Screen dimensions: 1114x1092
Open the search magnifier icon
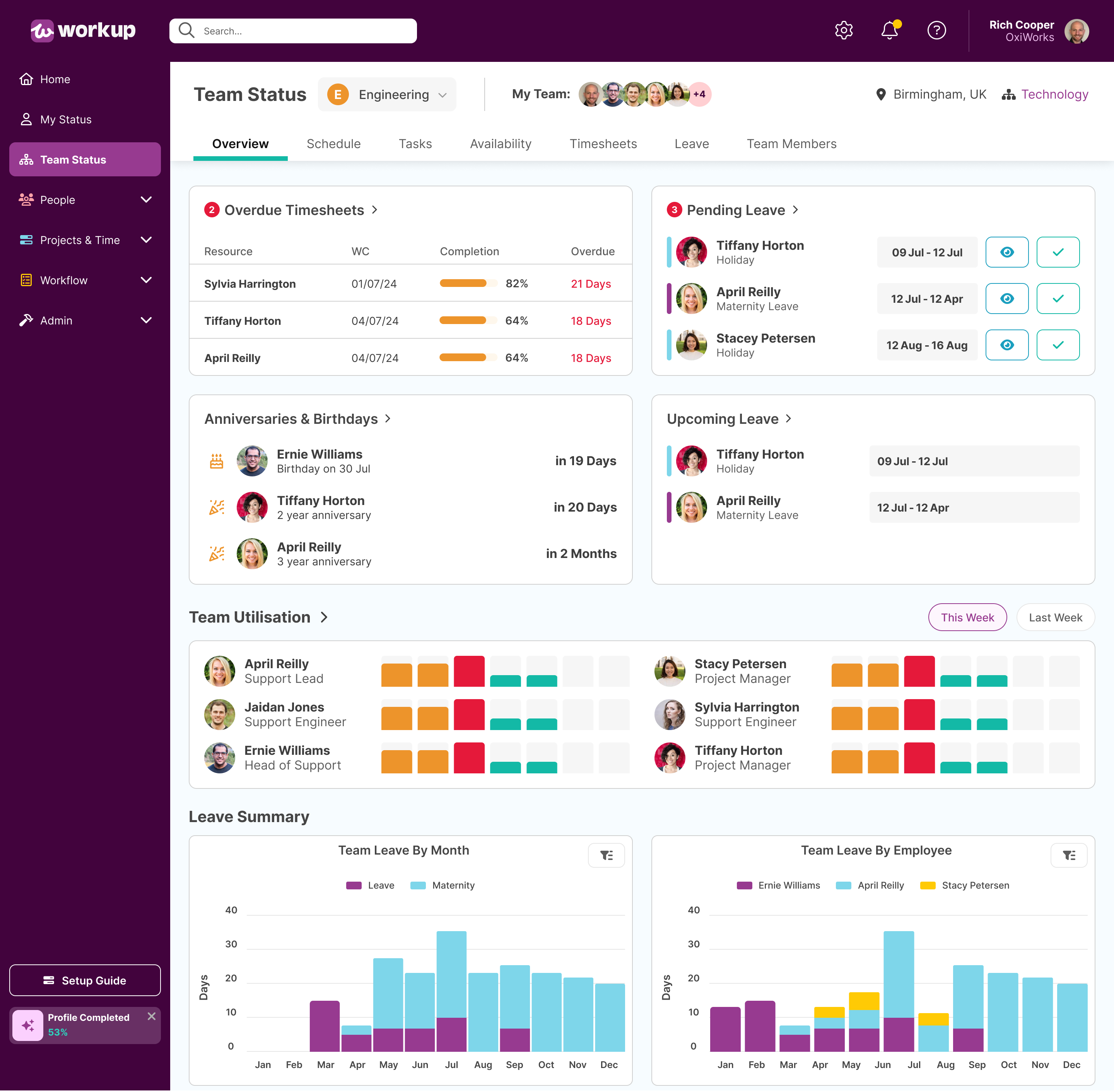(x=186, y=31)
